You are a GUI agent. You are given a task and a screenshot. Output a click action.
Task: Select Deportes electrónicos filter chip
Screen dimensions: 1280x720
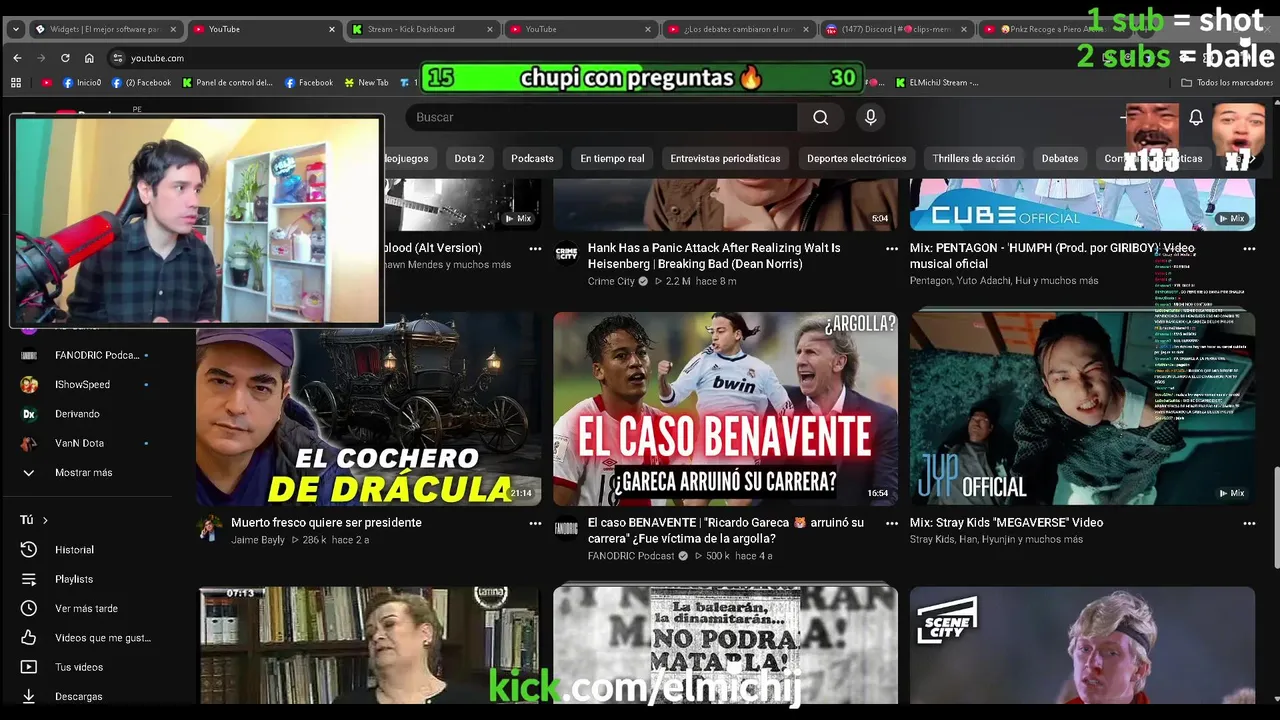pyautogui.click(x=856, y=158)
